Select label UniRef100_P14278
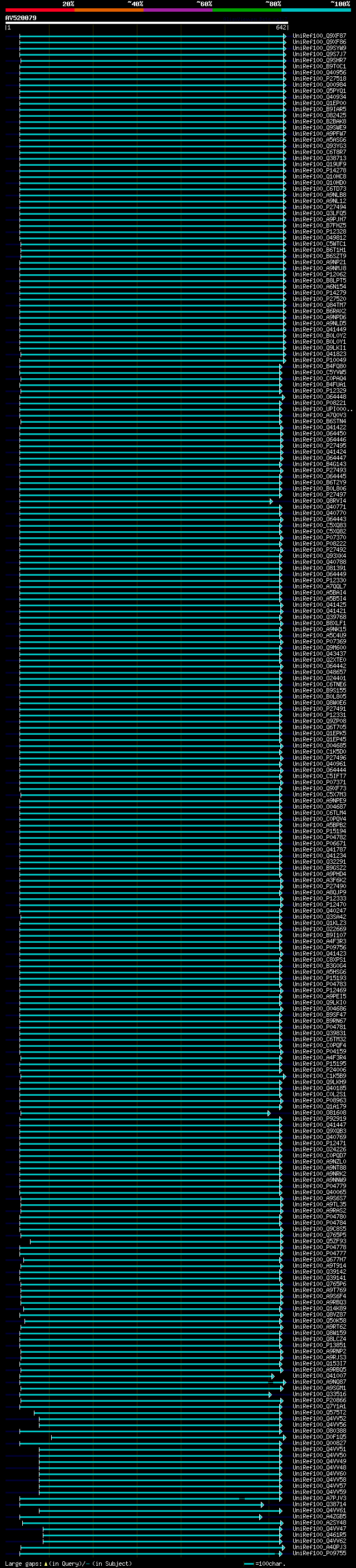The image size is (356, 1568). (319, 170)
